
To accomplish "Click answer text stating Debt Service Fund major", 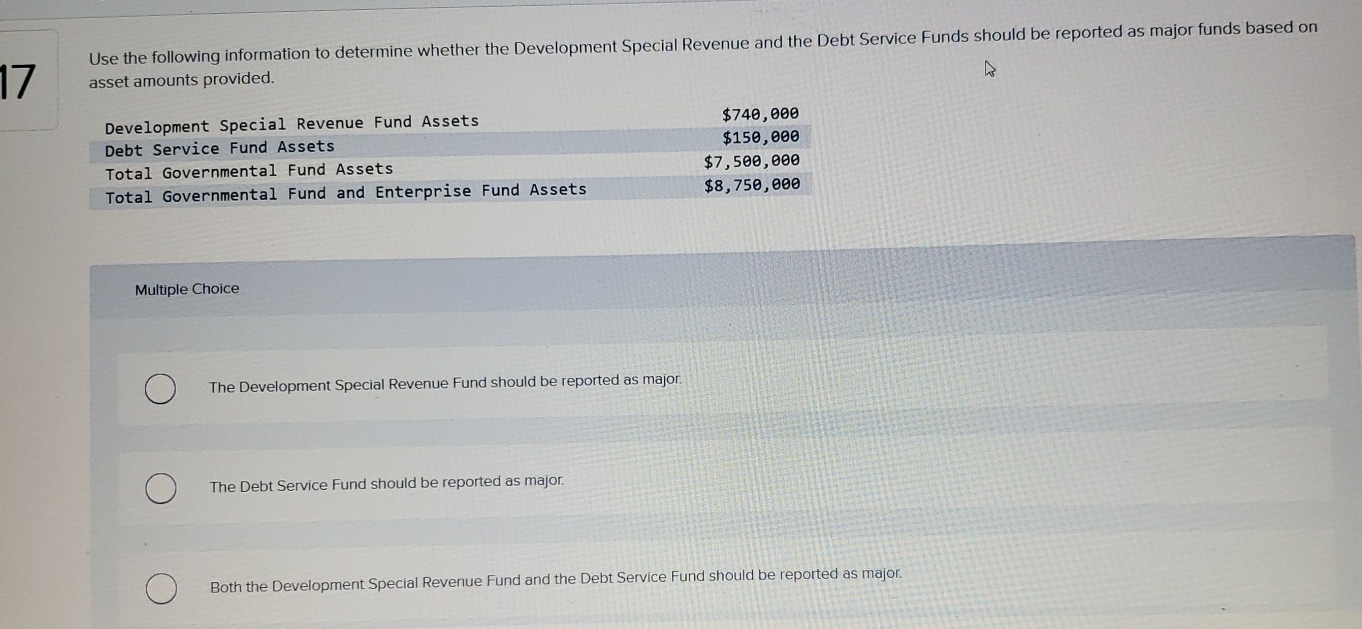I will (386, 481).
